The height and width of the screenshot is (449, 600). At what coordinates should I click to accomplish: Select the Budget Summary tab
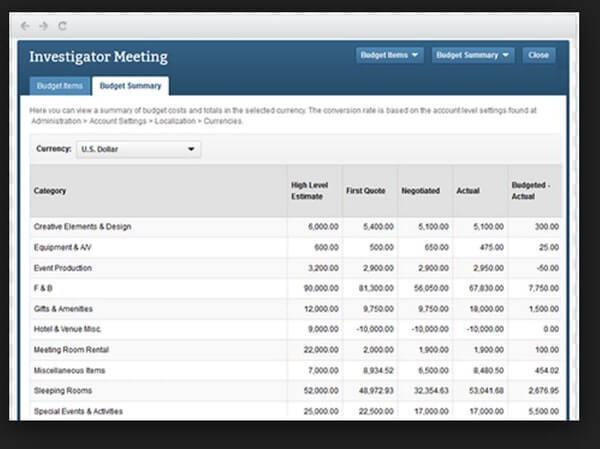(x=131, y=86)
